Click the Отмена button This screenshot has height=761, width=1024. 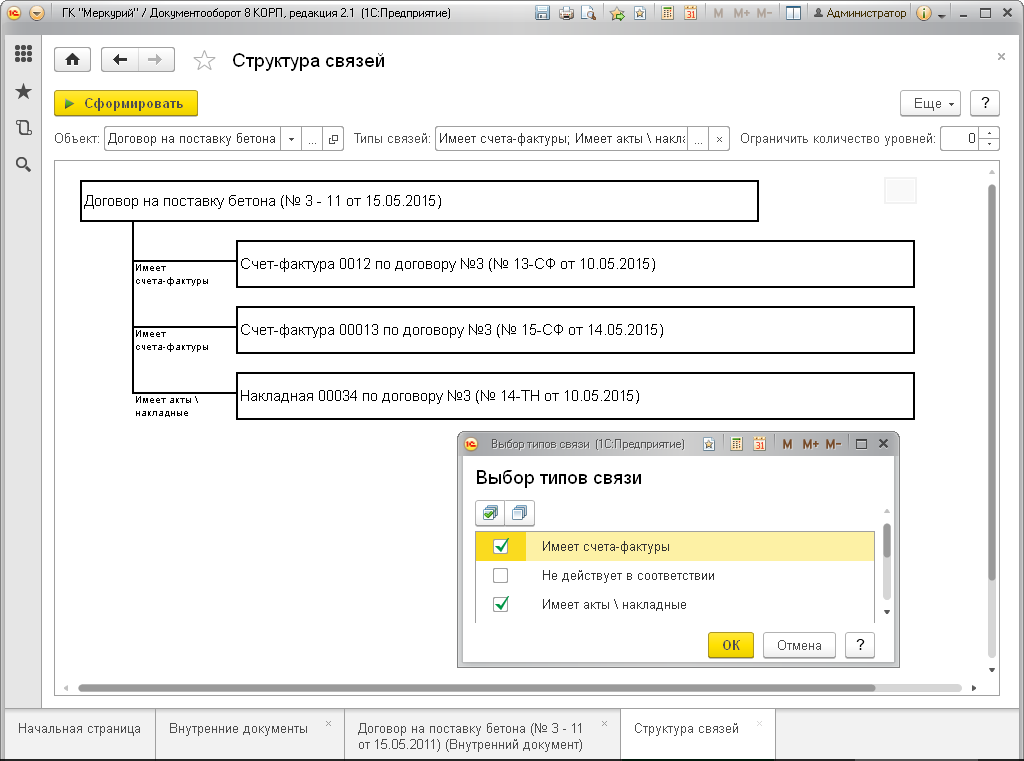click(799, 645)
